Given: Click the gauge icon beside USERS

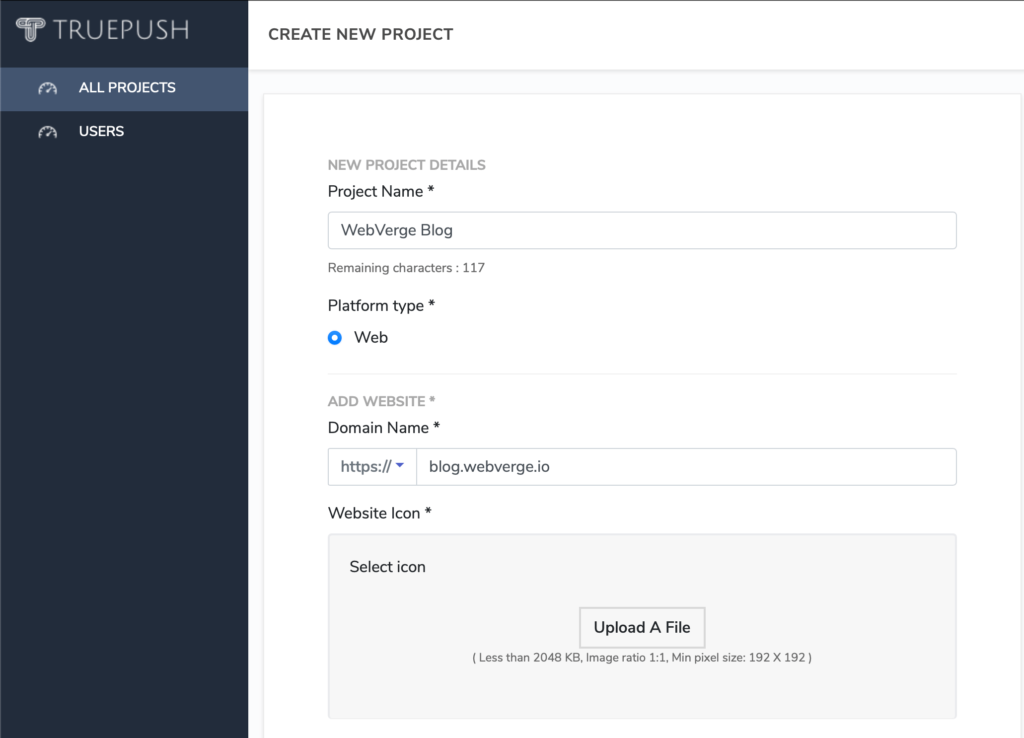Looking at the screenshot, I should tap(47, 131).
